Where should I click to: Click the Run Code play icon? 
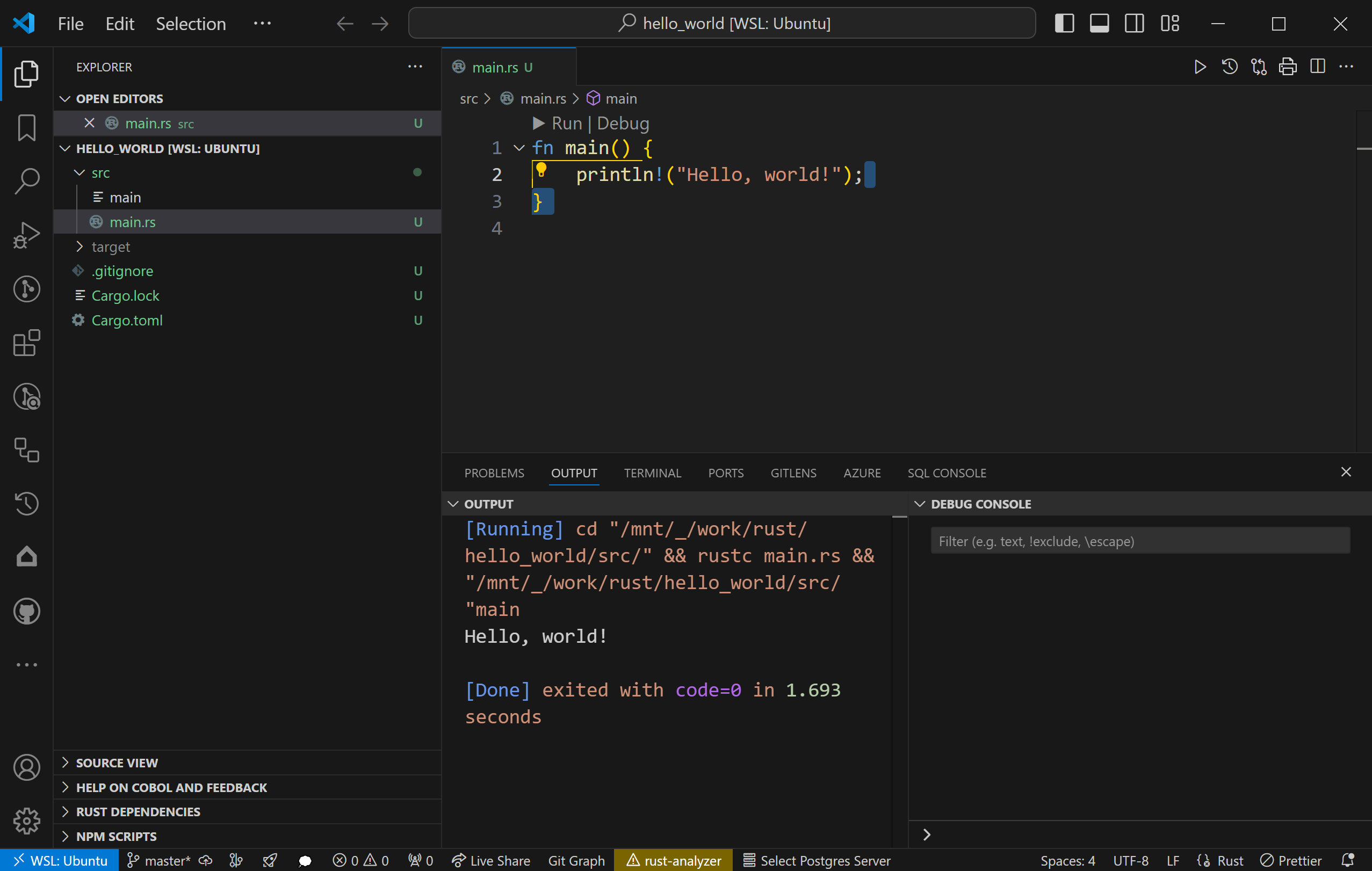1200,67
